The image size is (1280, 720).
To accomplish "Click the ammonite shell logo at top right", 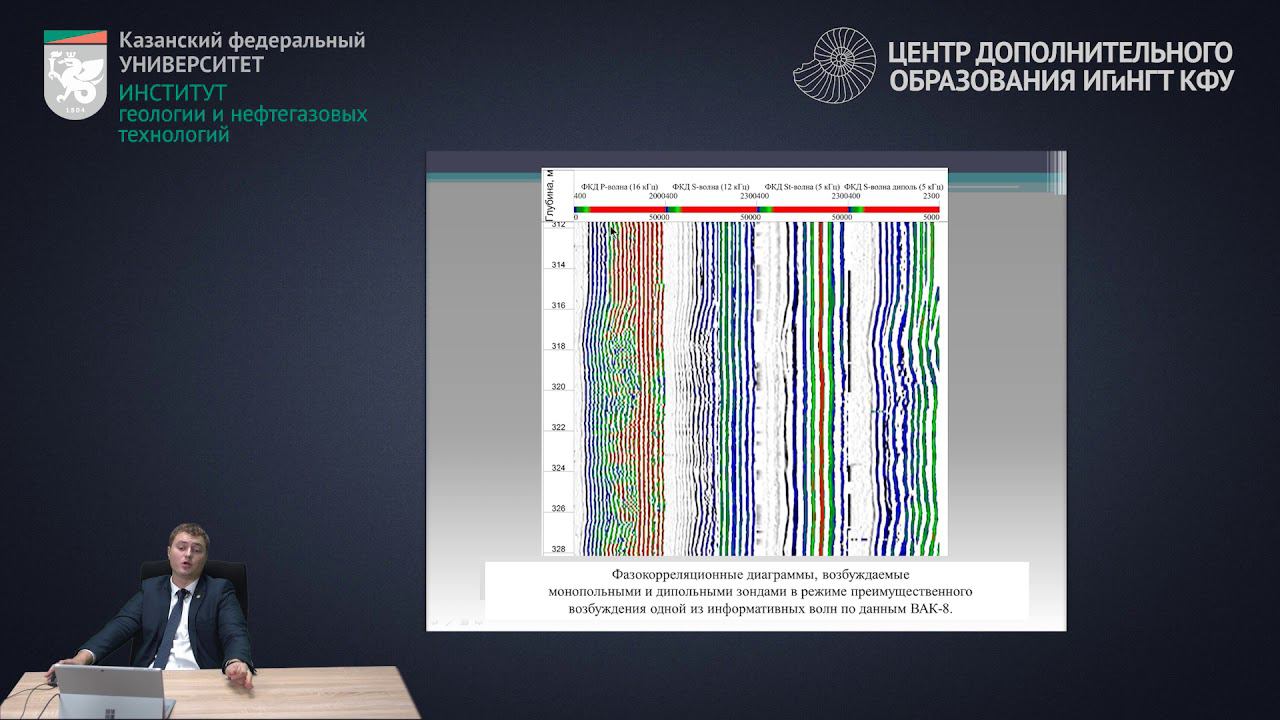I will (835, 65).
